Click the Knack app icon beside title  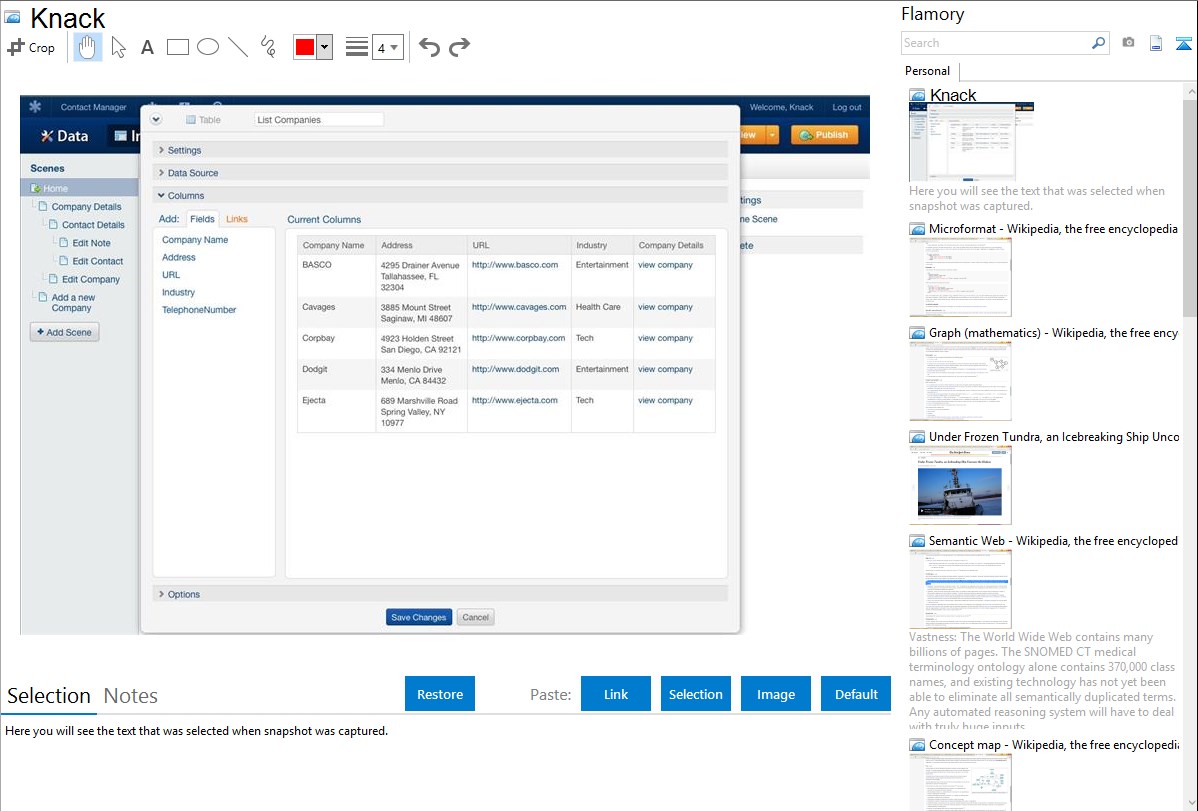coord(12,18)
